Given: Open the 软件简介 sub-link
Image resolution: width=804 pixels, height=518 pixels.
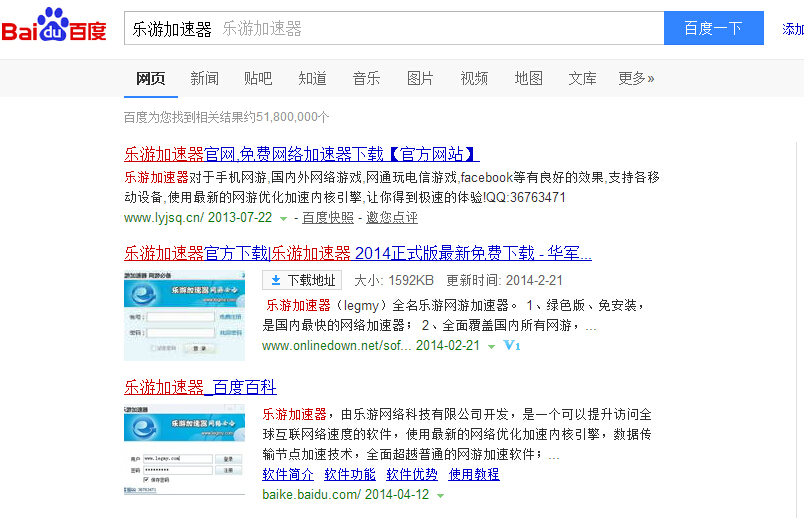Looking at the screenshot, I should pos(288,474).
